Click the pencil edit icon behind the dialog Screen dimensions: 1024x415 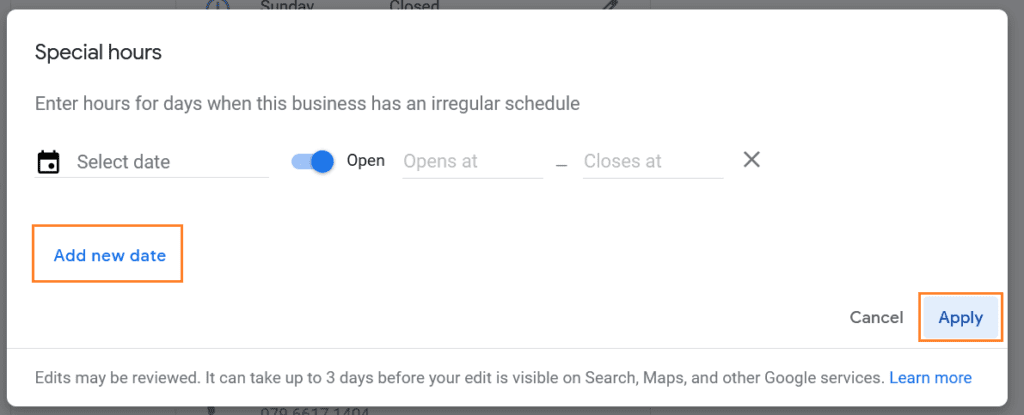click(x=610, y=5)
